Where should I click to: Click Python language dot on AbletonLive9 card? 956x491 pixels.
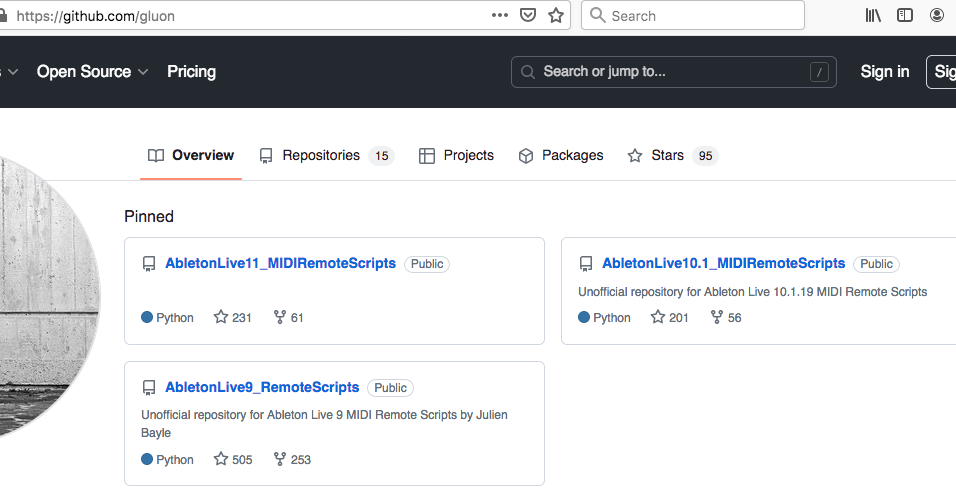147,459
